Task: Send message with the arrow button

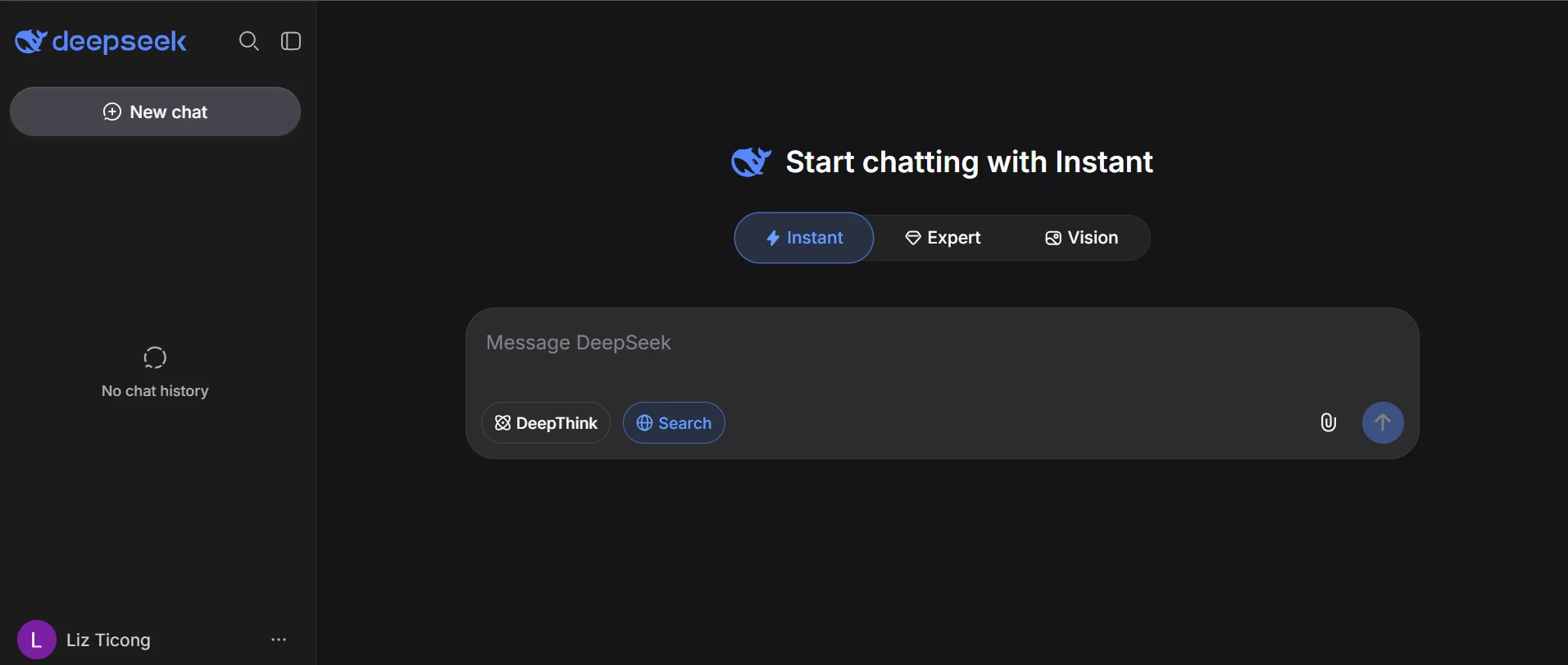Action: [1383, 422]
